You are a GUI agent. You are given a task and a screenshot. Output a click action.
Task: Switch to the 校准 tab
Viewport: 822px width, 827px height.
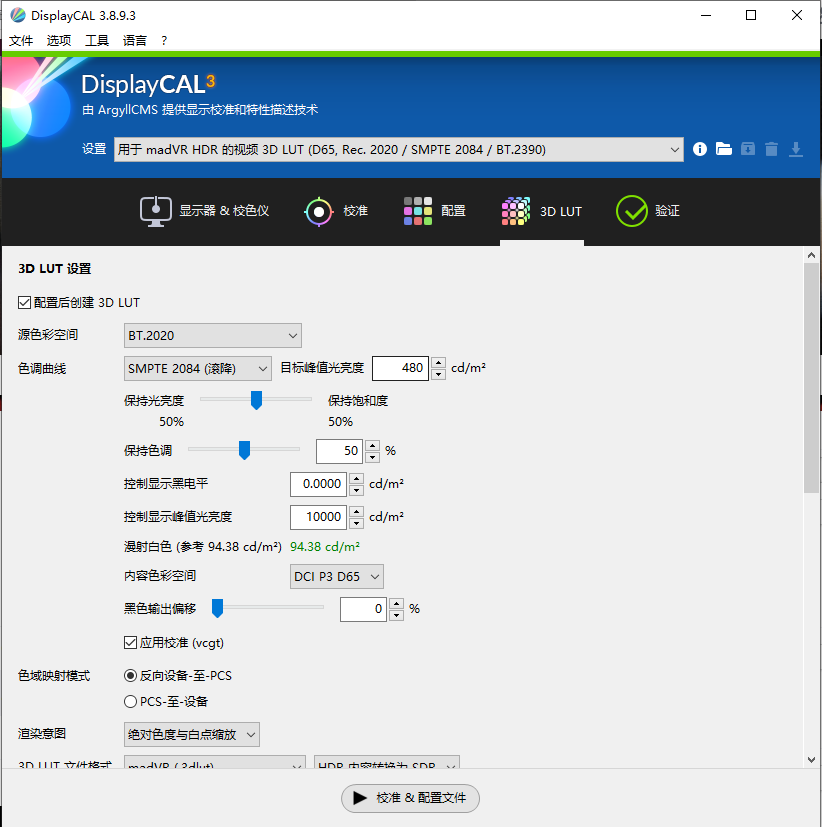click(x=336, y=211)
